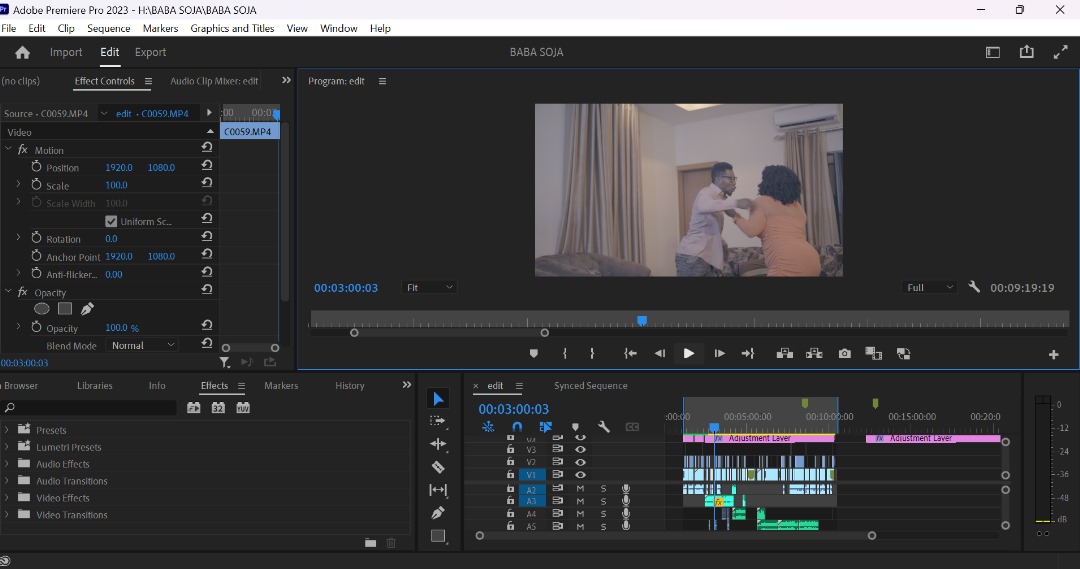Click filter properties funnel icon
The image size is (1080, 569).
click(225, 362)
